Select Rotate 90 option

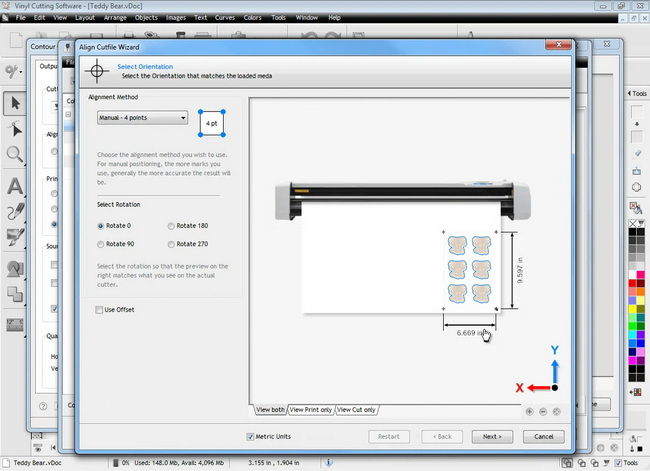[101, 243]
